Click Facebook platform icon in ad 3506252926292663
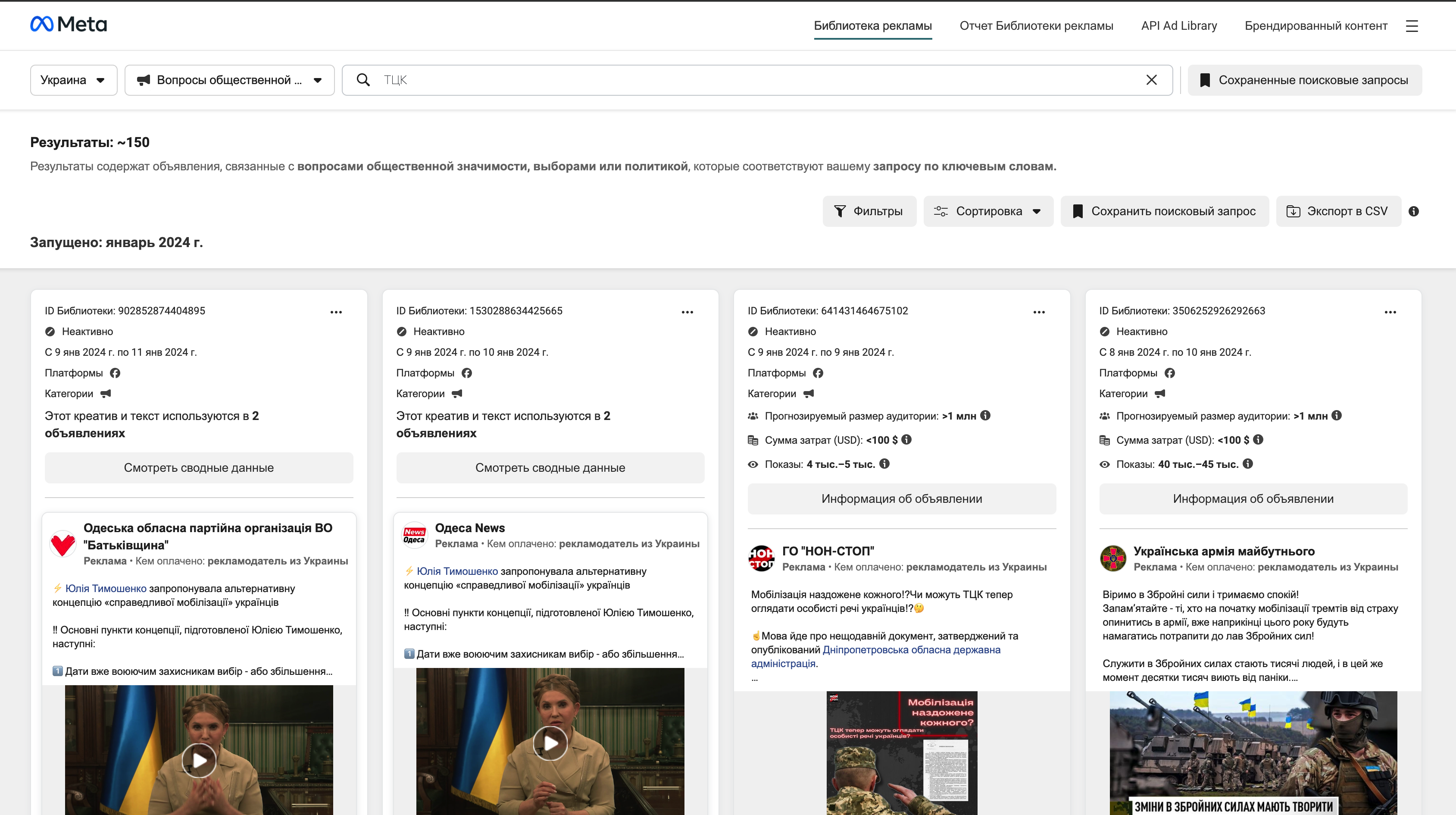The width and height of the screenshot is (1456, 815). click(x=1169, y=373)
